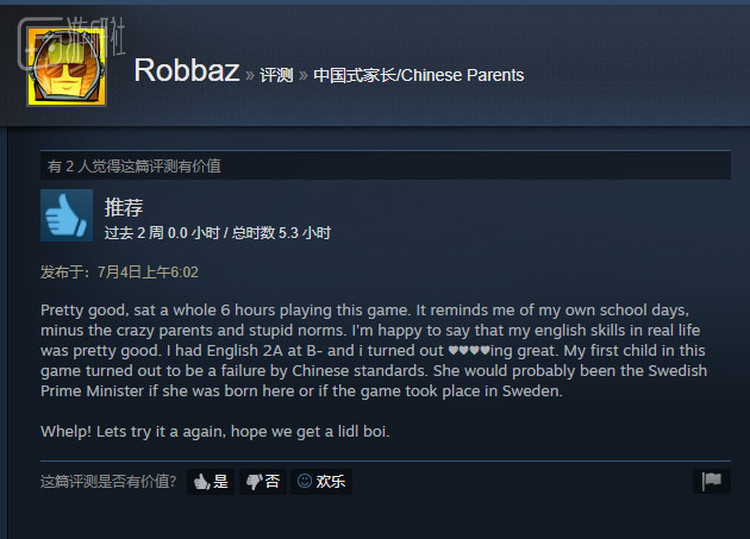Vote 否 to mark the review unhelpful
The width and height of the screenshot is (750, 539).
click(263, 481)
